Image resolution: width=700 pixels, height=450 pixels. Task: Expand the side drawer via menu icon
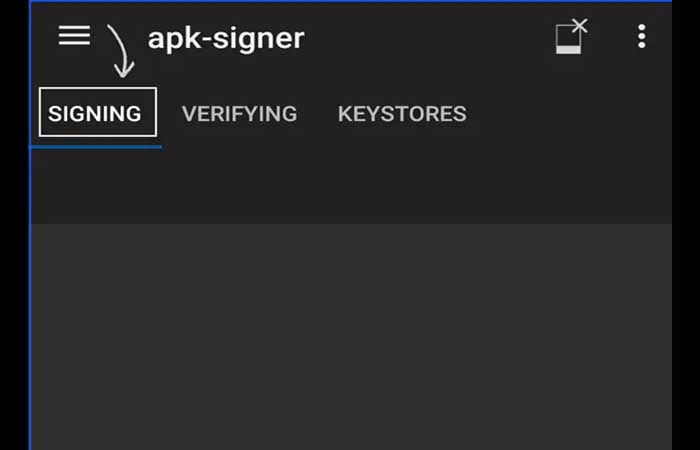point(74,36)
